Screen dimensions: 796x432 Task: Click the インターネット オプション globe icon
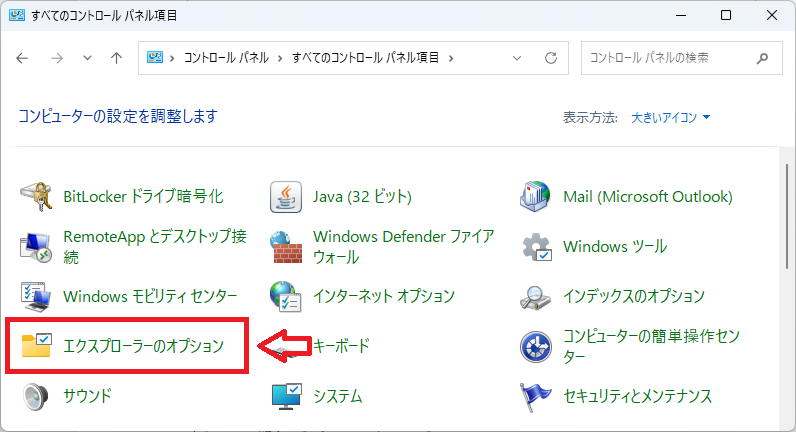286,296
